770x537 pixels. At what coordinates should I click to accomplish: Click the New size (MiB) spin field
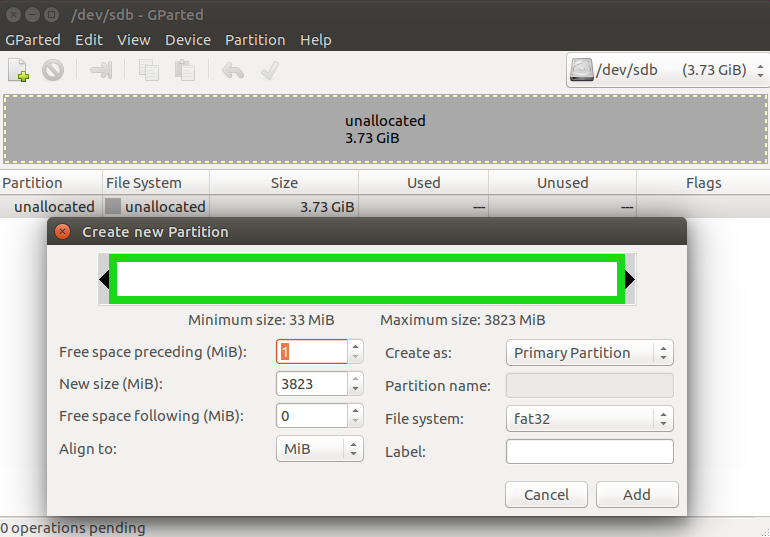[310, 384]
